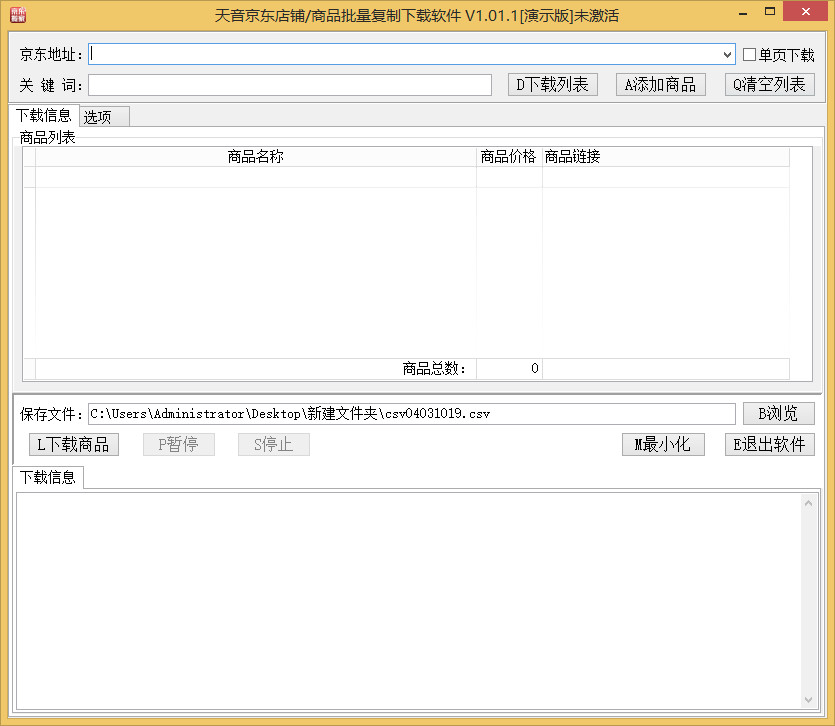Maximize the window from the title bar
Image resolution: width=835 pixels, height=726 pixels.
pyautogui.click(x=769, y=11)
